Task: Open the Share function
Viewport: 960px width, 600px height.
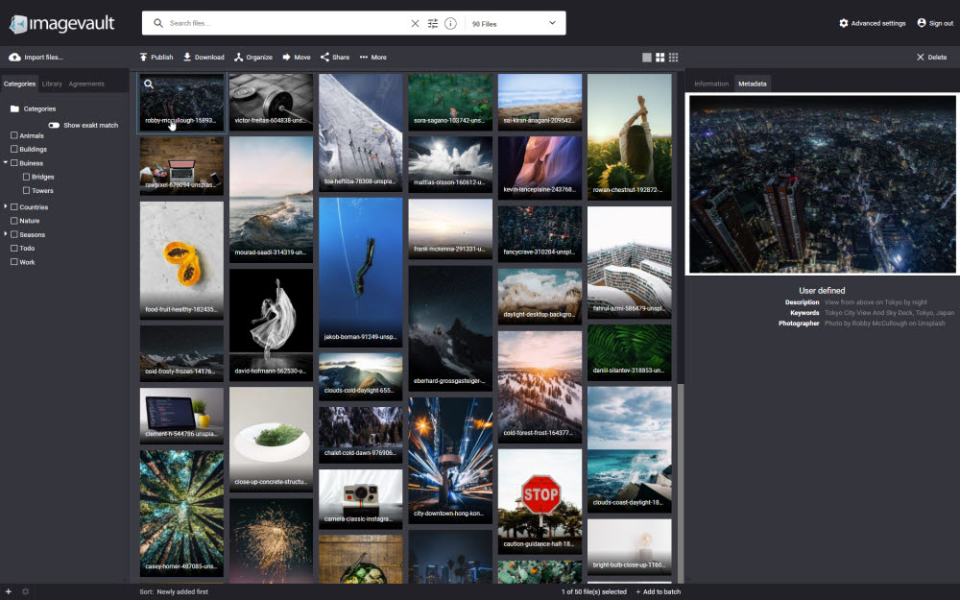Action: coord(324,57)
